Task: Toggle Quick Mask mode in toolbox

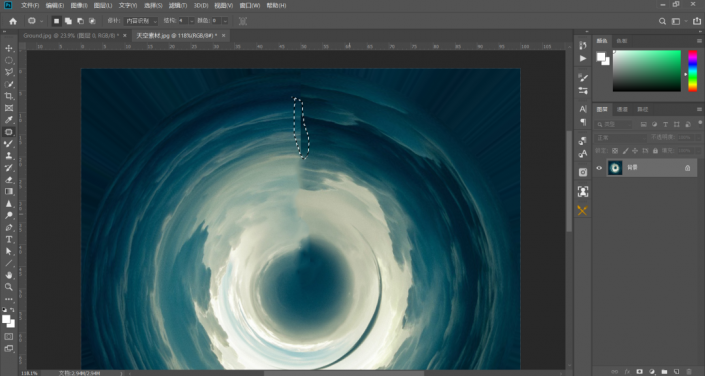Action: (9, 336)
